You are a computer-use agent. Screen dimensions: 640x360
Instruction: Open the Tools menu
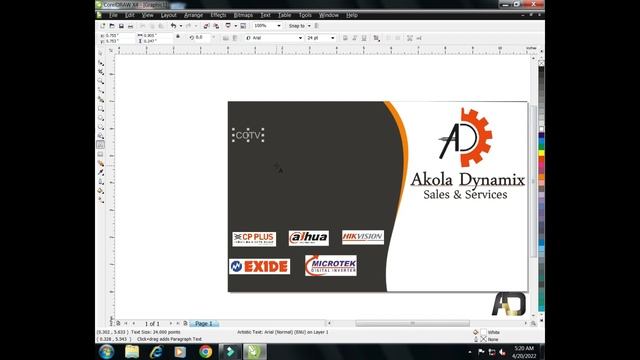pyautogui.click(x=305, y=15)
